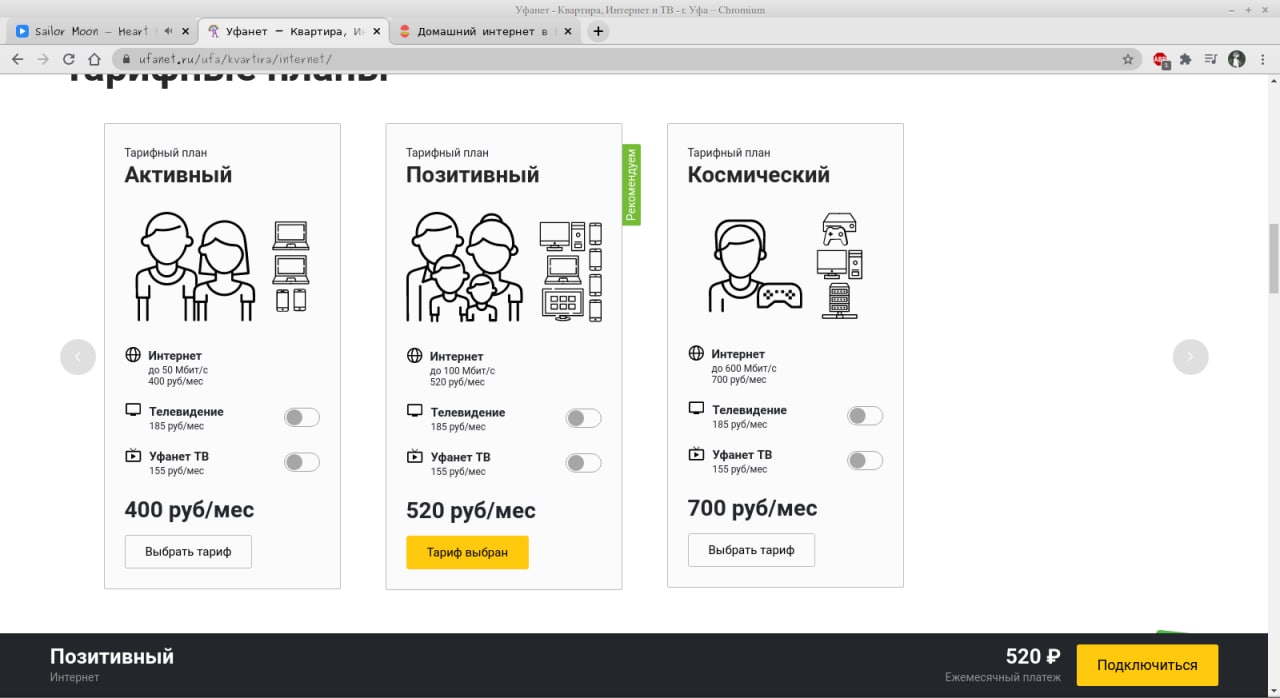Click the TV icon beside Телевидение in Активный

(x=133, y=410)
